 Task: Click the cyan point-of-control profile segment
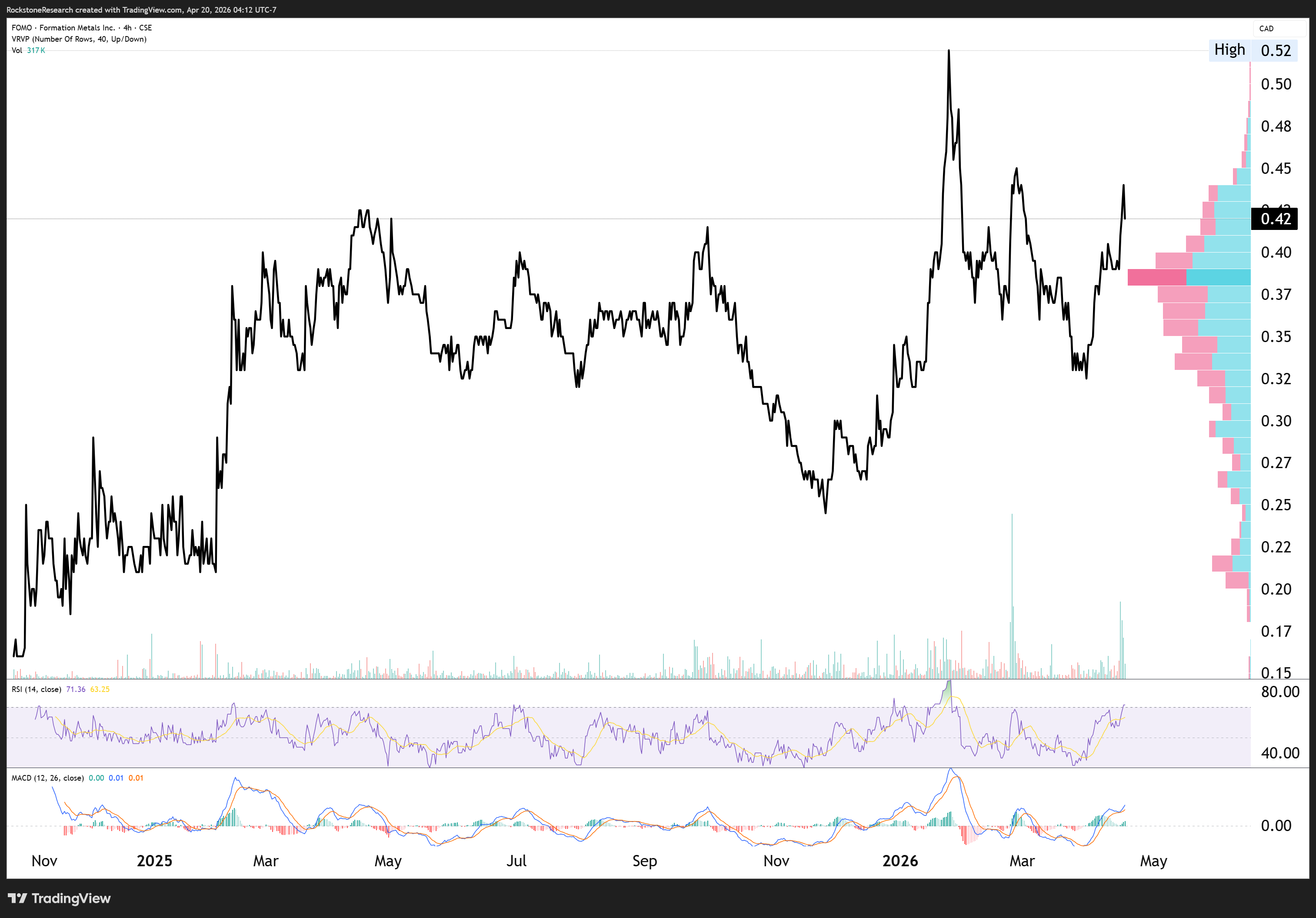pyautogui.click(x=1218, y=277)
